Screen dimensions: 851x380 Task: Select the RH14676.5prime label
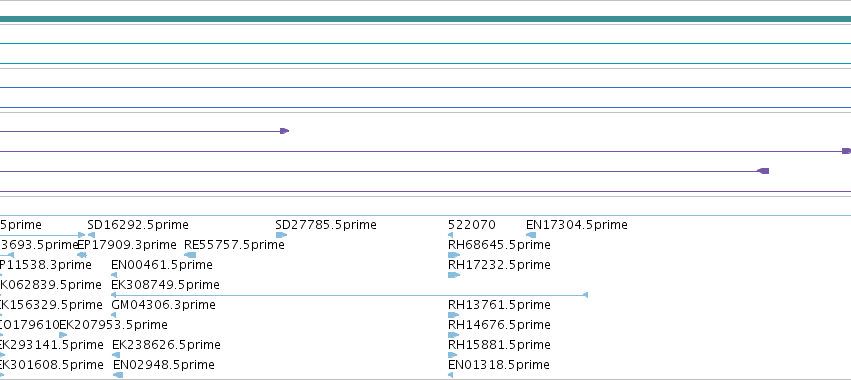[499, 325]
